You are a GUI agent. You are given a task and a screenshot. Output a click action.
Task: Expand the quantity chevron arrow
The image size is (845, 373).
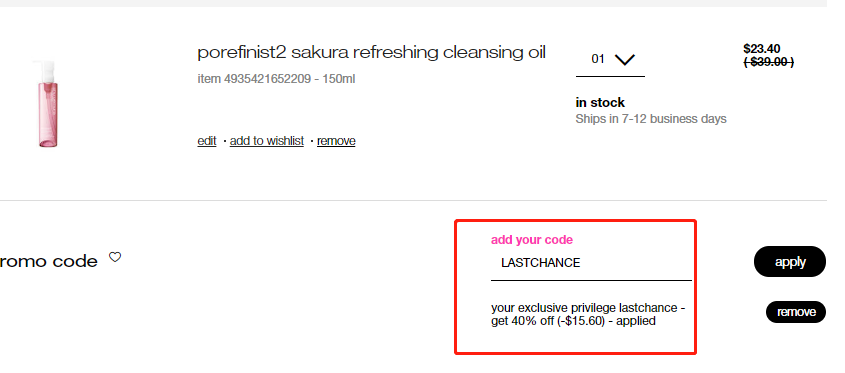(625, 59)
